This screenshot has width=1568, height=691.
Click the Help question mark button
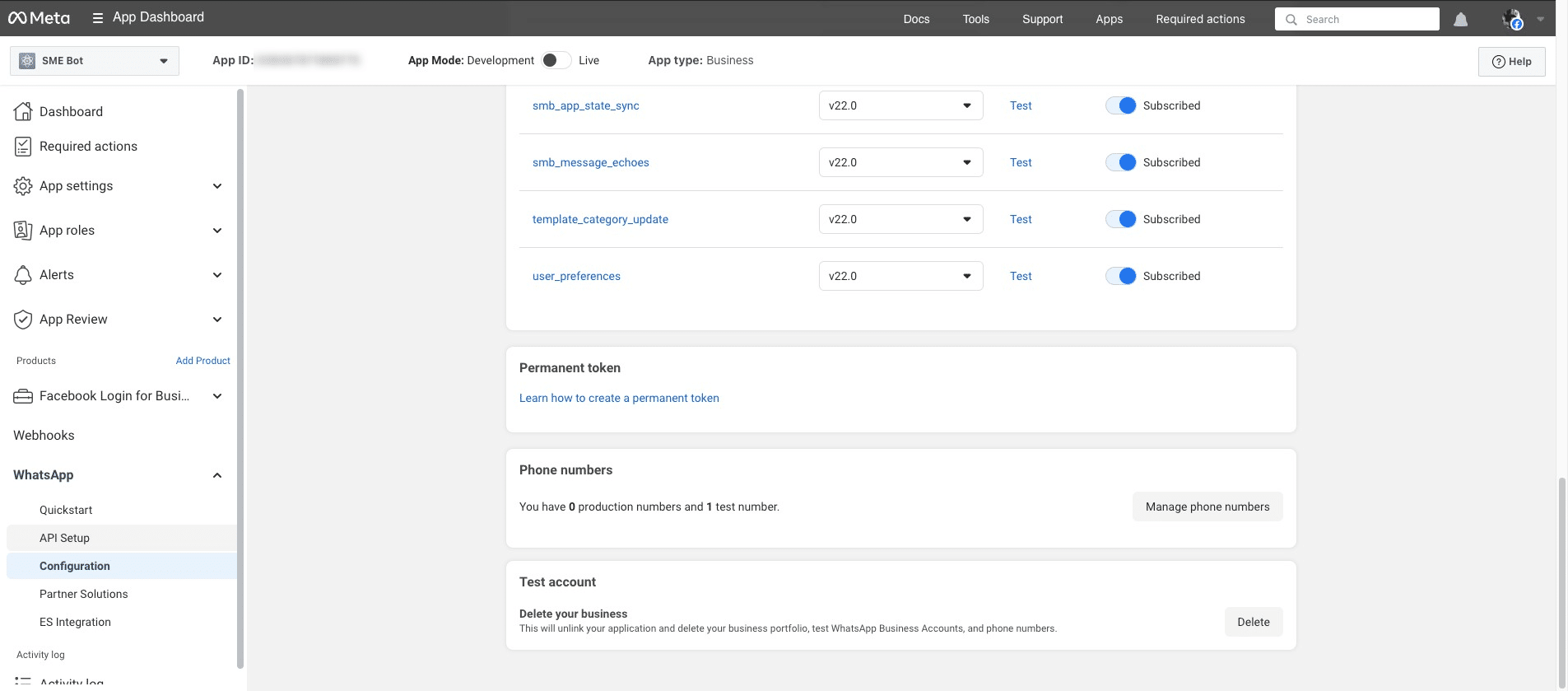coord(1511,61)
